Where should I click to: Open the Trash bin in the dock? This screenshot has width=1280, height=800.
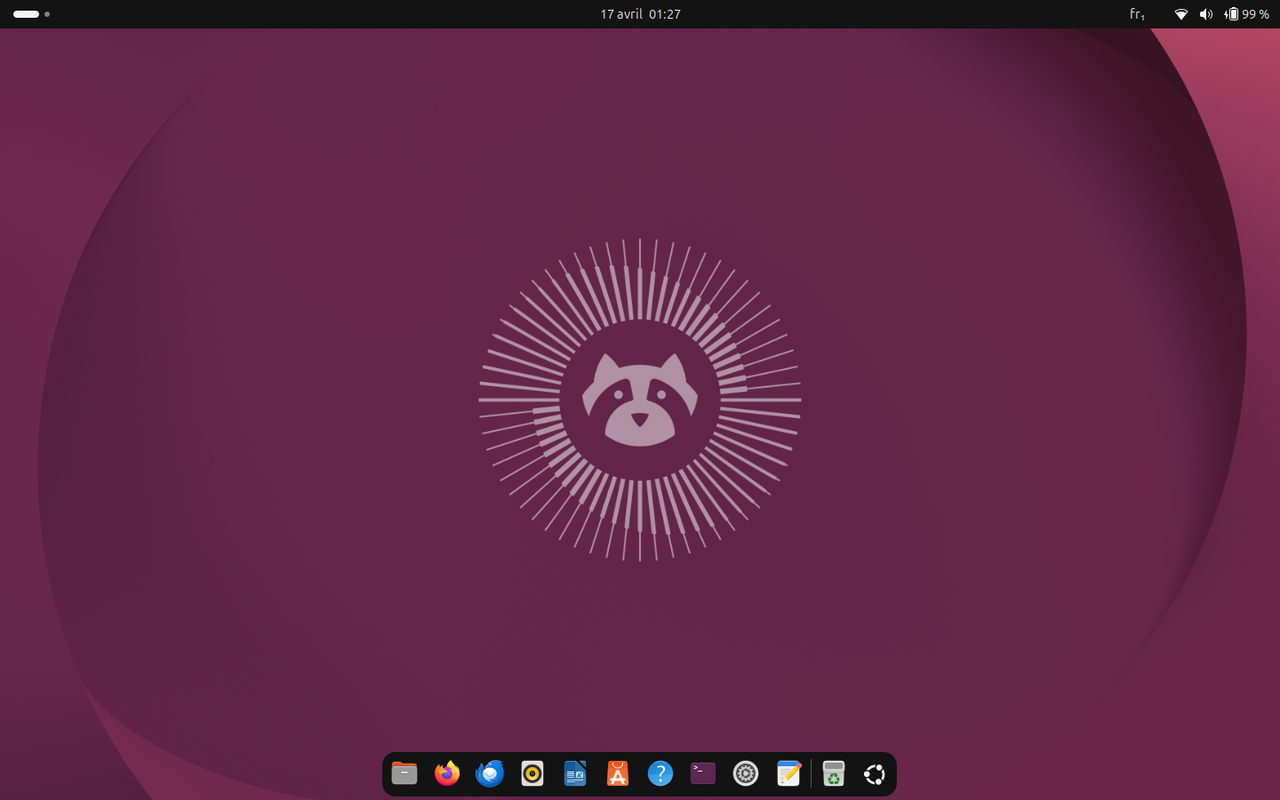pyautogui.click(x=834, y=773)
